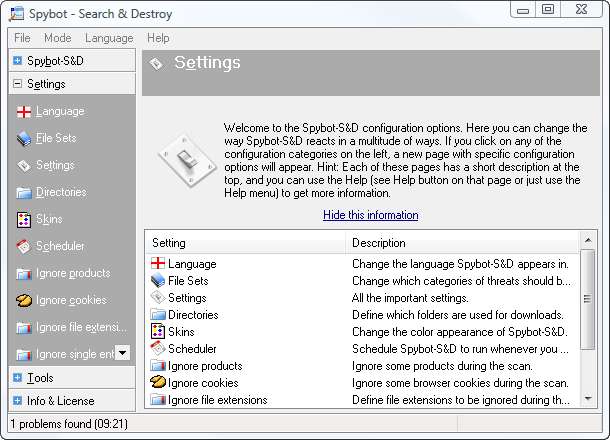610x440 pixels.
Task: Expand the Info & License section
Action: click(17, 401)
